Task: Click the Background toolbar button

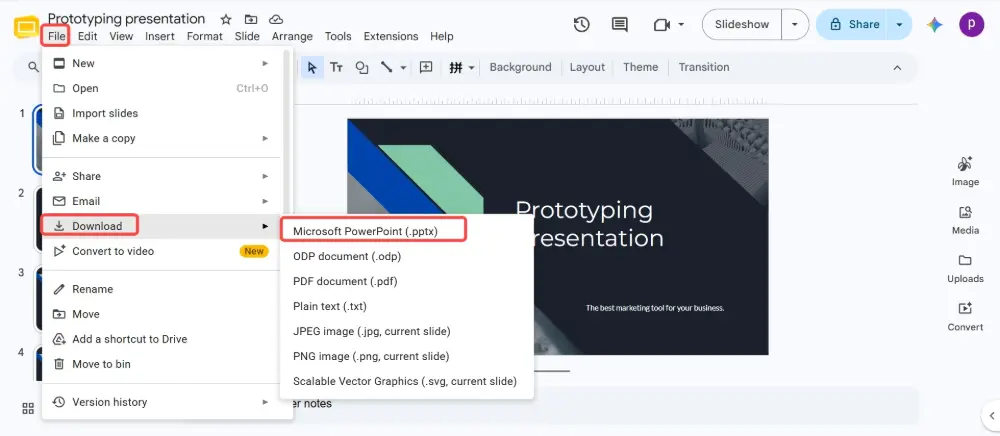Action: pos(520,68)
